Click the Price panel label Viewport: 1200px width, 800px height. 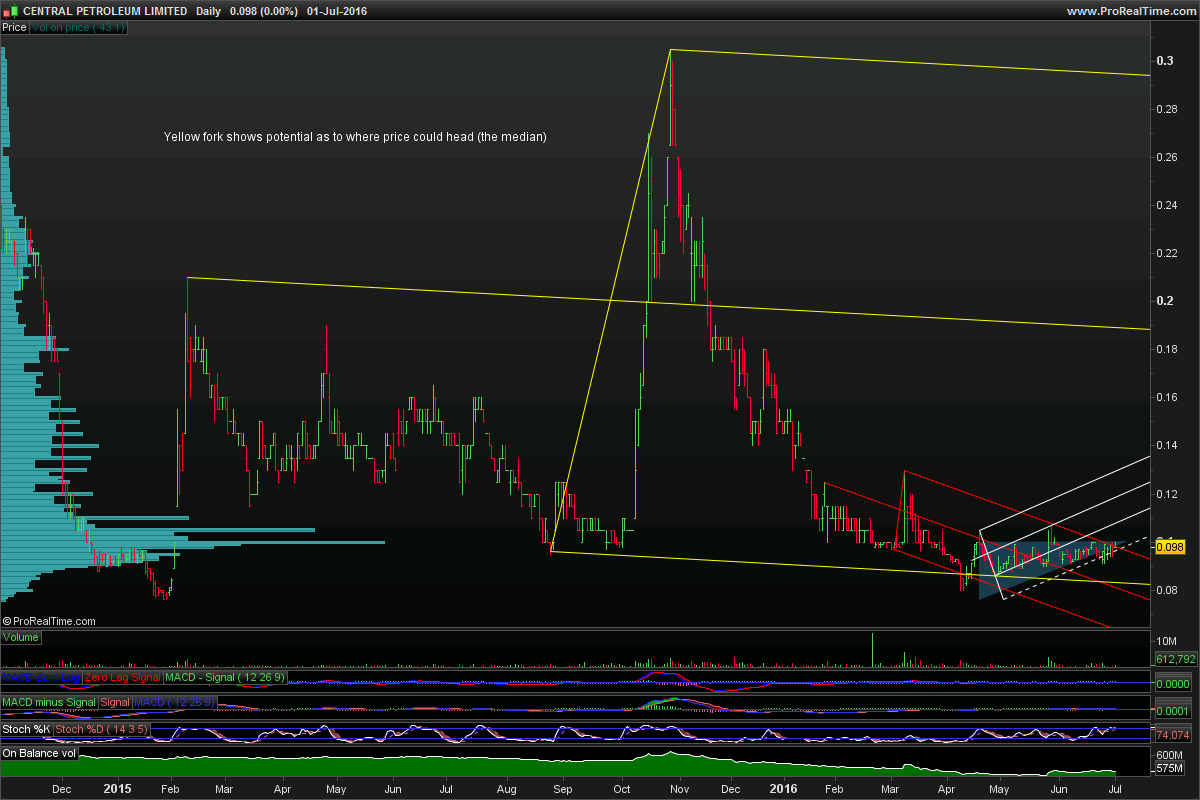tap(15, 28)
